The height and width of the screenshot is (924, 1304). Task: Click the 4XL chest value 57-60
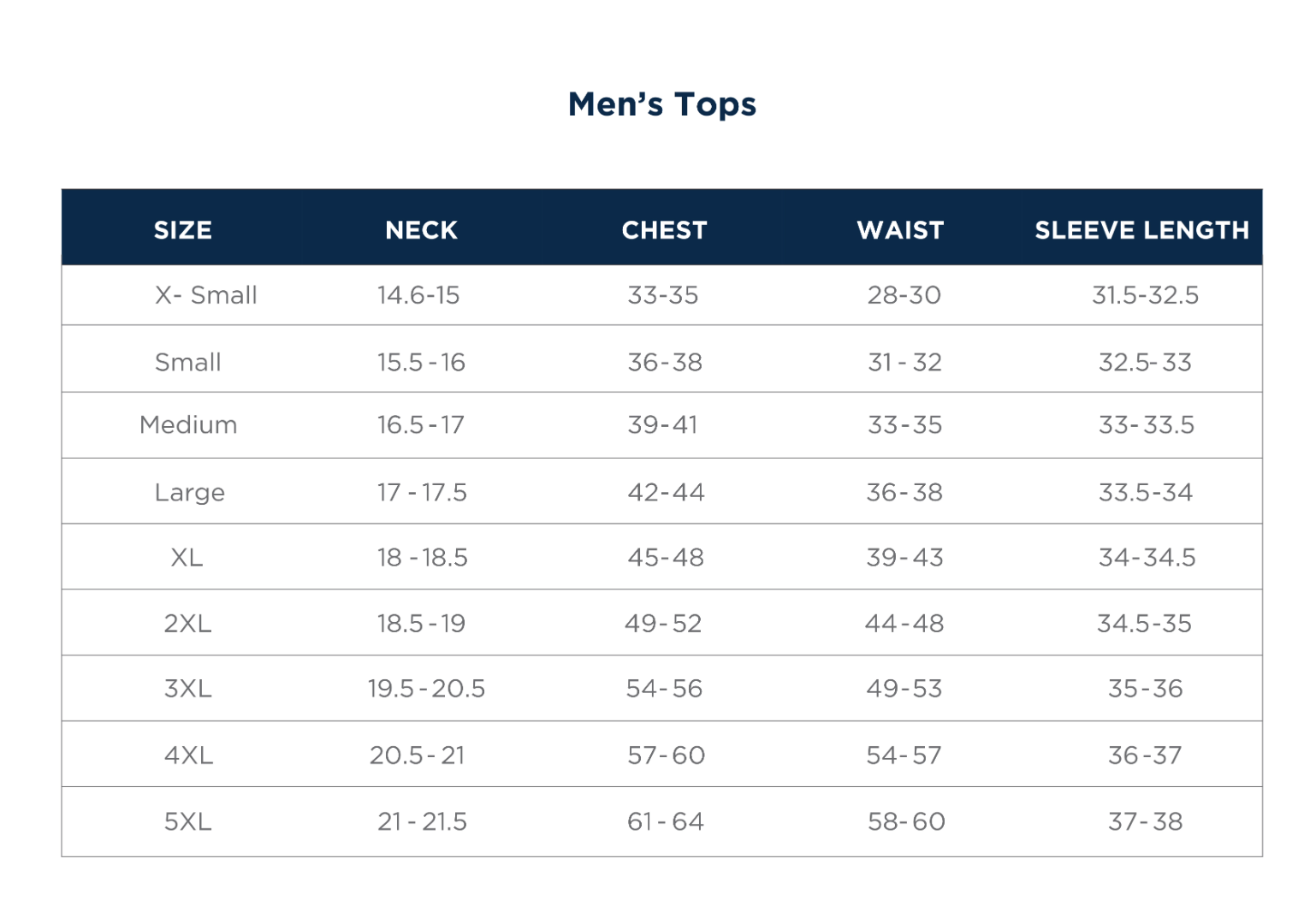[666, 755]
